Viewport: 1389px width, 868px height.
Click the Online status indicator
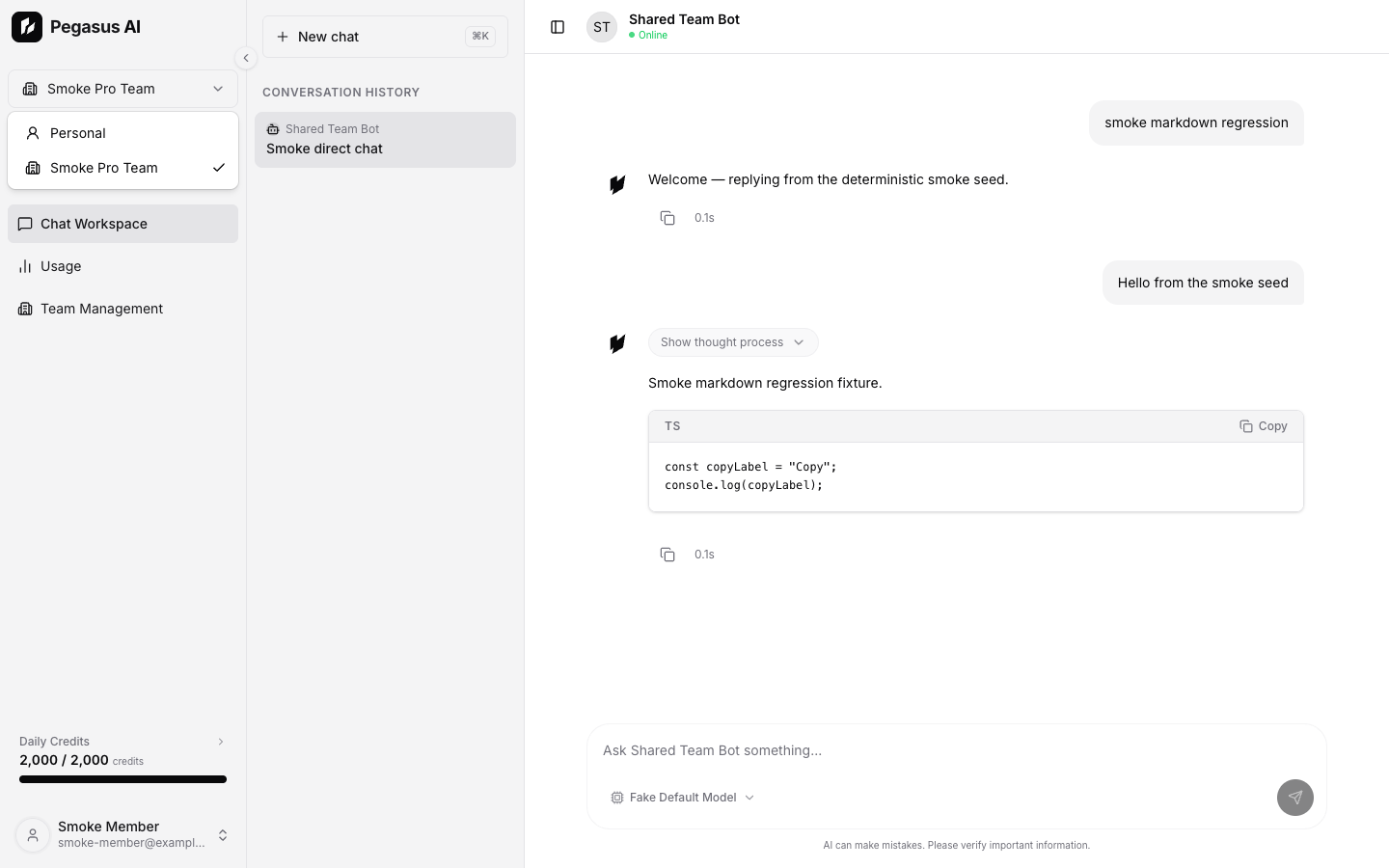[648, 35]
